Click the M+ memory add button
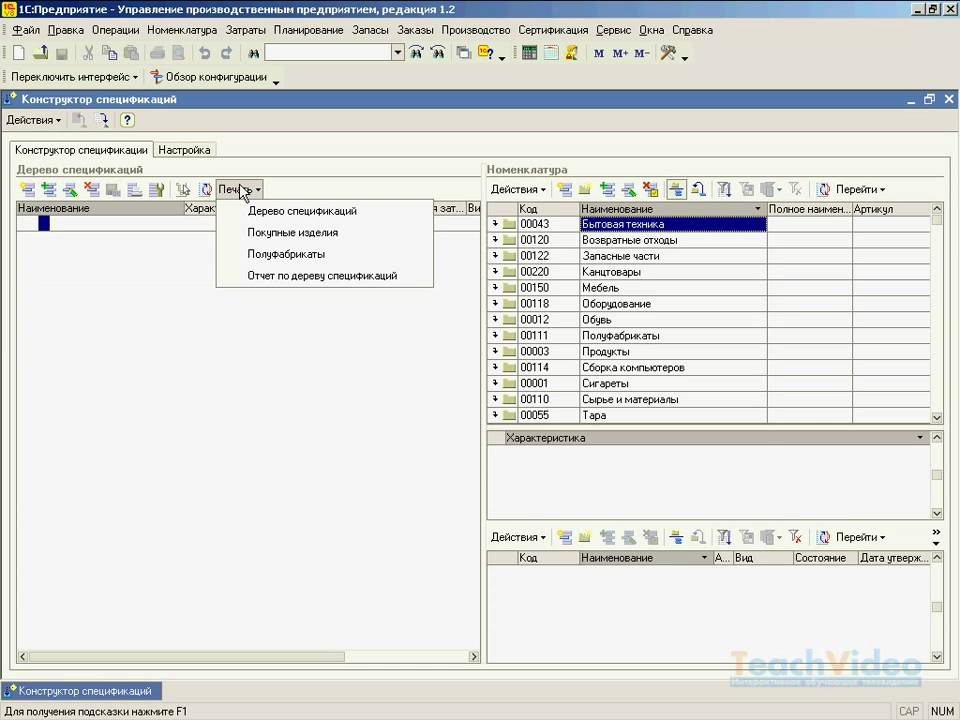This screenshot has height=720, width=960. click(620, 53)
